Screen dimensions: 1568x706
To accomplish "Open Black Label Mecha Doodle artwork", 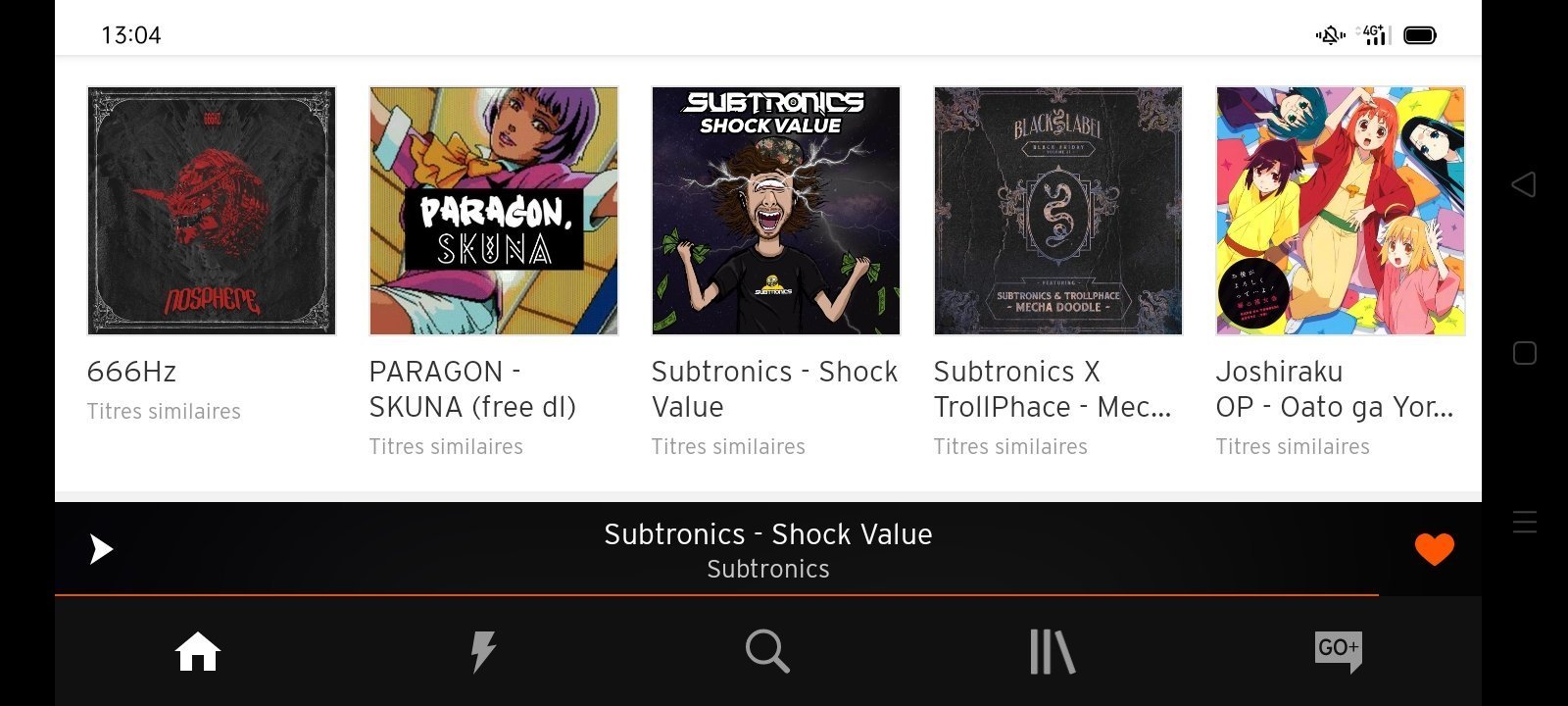I will (x=1058, y=211).
